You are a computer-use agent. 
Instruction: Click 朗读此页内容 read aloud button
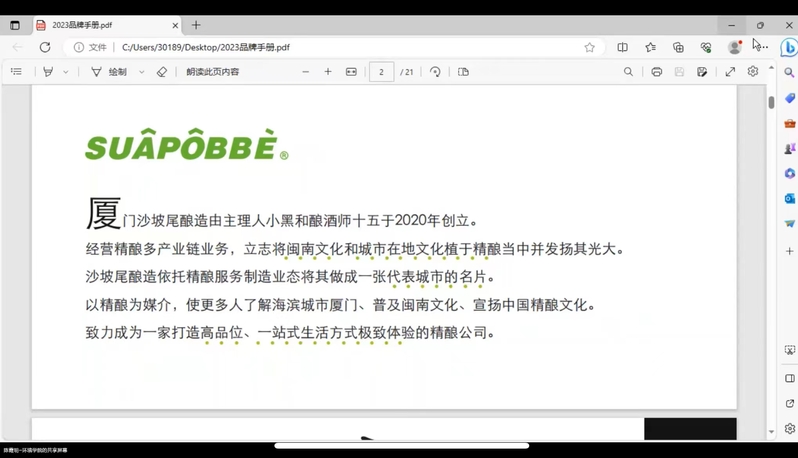213,72
